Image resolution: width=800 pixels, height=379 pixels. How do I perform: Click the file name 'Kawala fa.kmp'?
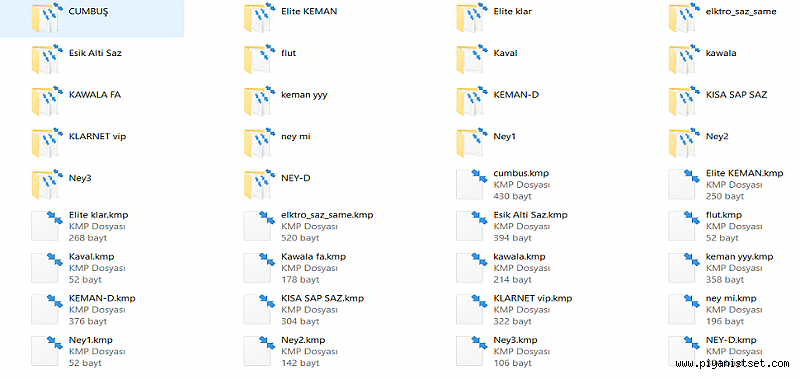(313, 257)
